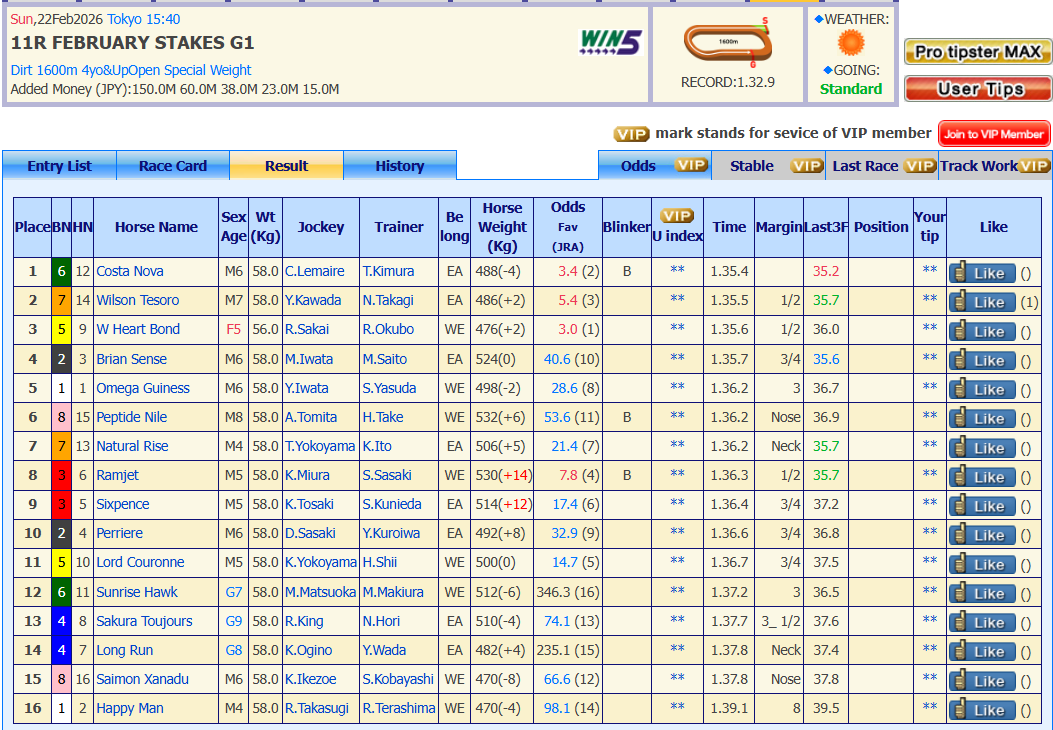Screen dimensions: 1053x730
Task: Click Peptide Nile's U index ** cell
Action: pos(677,416)
